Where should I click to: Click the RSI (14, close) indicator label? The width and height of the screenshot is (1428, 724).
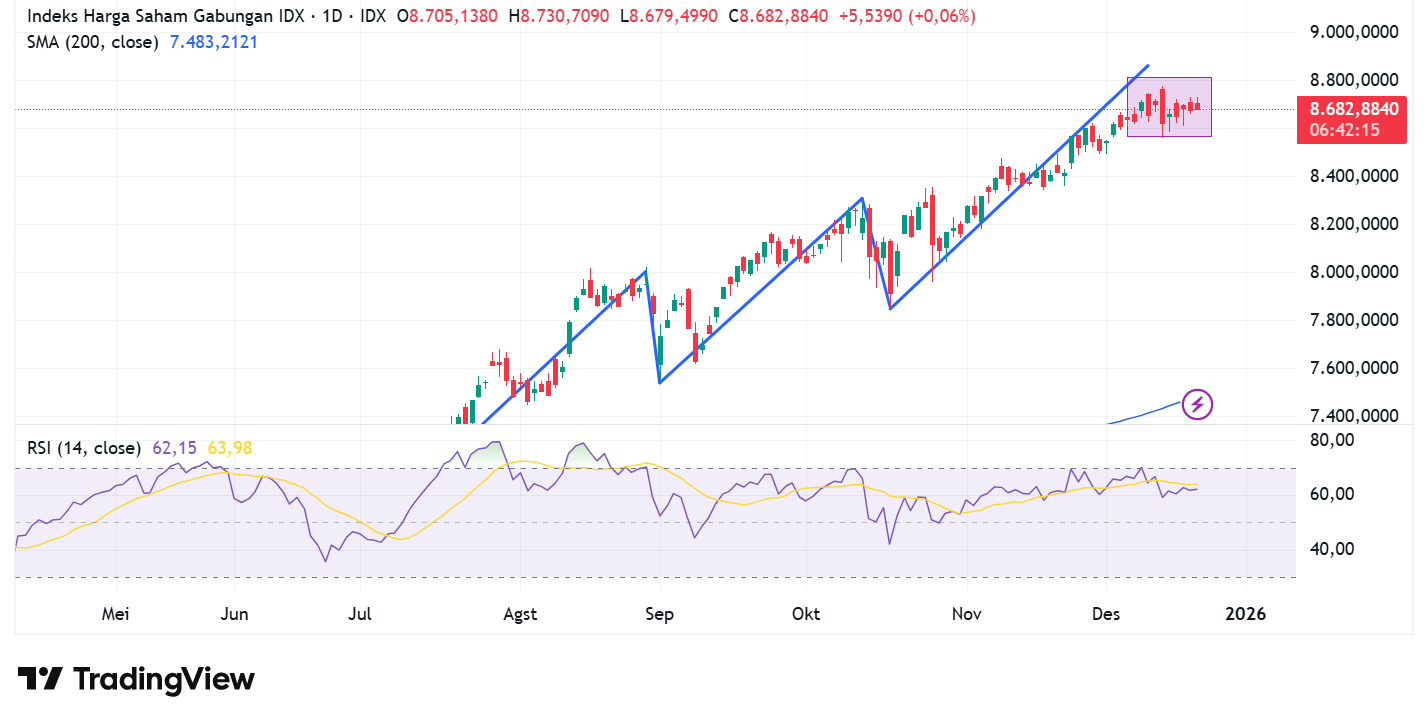[x=84, y=448]
